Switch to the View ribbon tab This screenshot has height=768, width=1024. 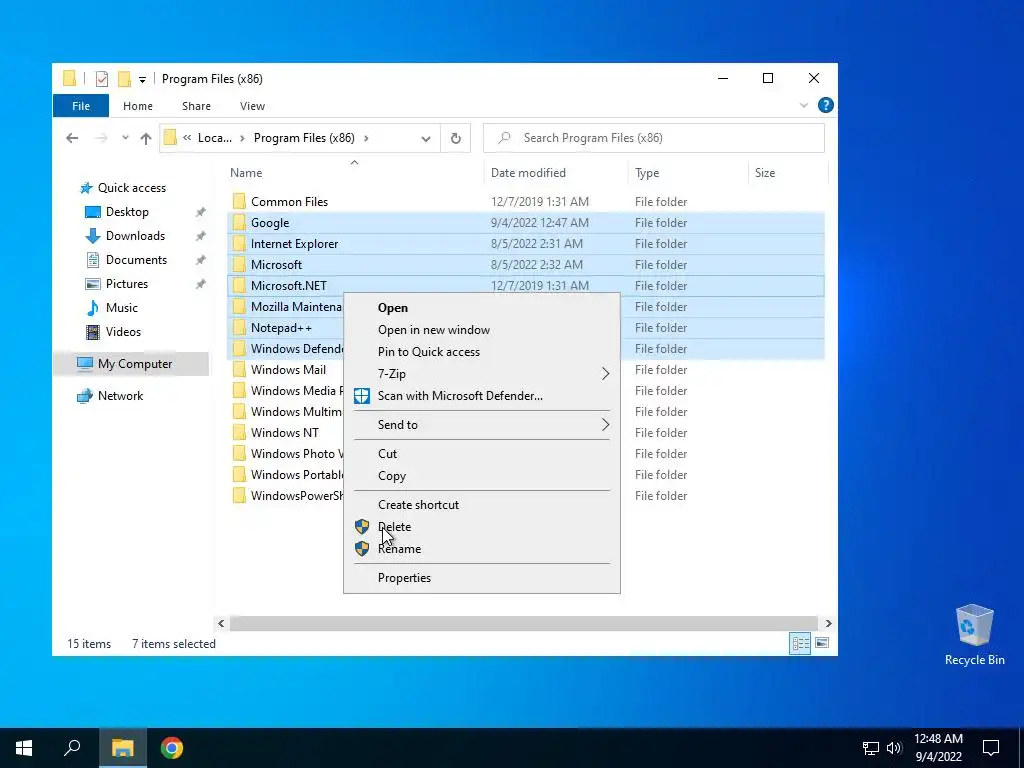(252, 106)
